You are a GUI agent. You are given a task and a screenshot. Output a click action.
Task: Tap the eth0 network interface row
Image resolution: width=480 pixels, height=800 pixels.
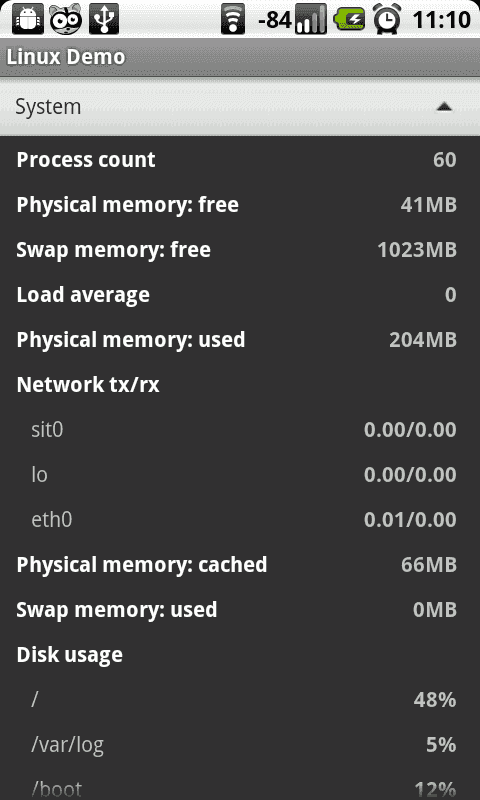(240, 519)
